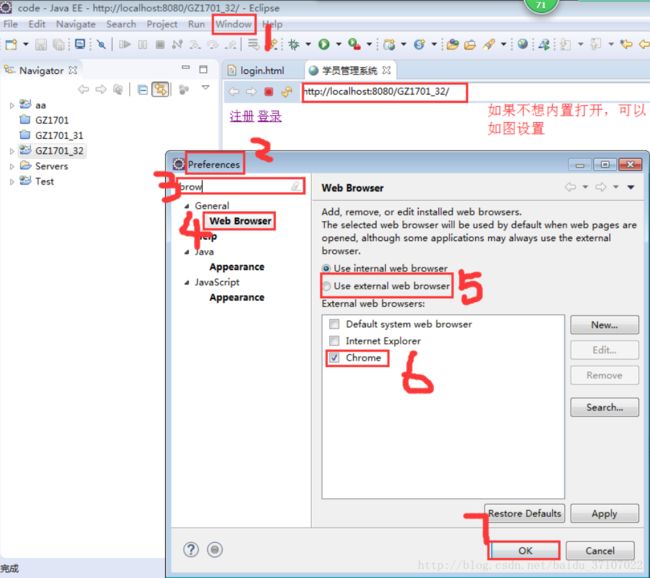This screenshot has height=578, width=650.
Task: Click the red Stop loading icon
Action: point(269,92)
